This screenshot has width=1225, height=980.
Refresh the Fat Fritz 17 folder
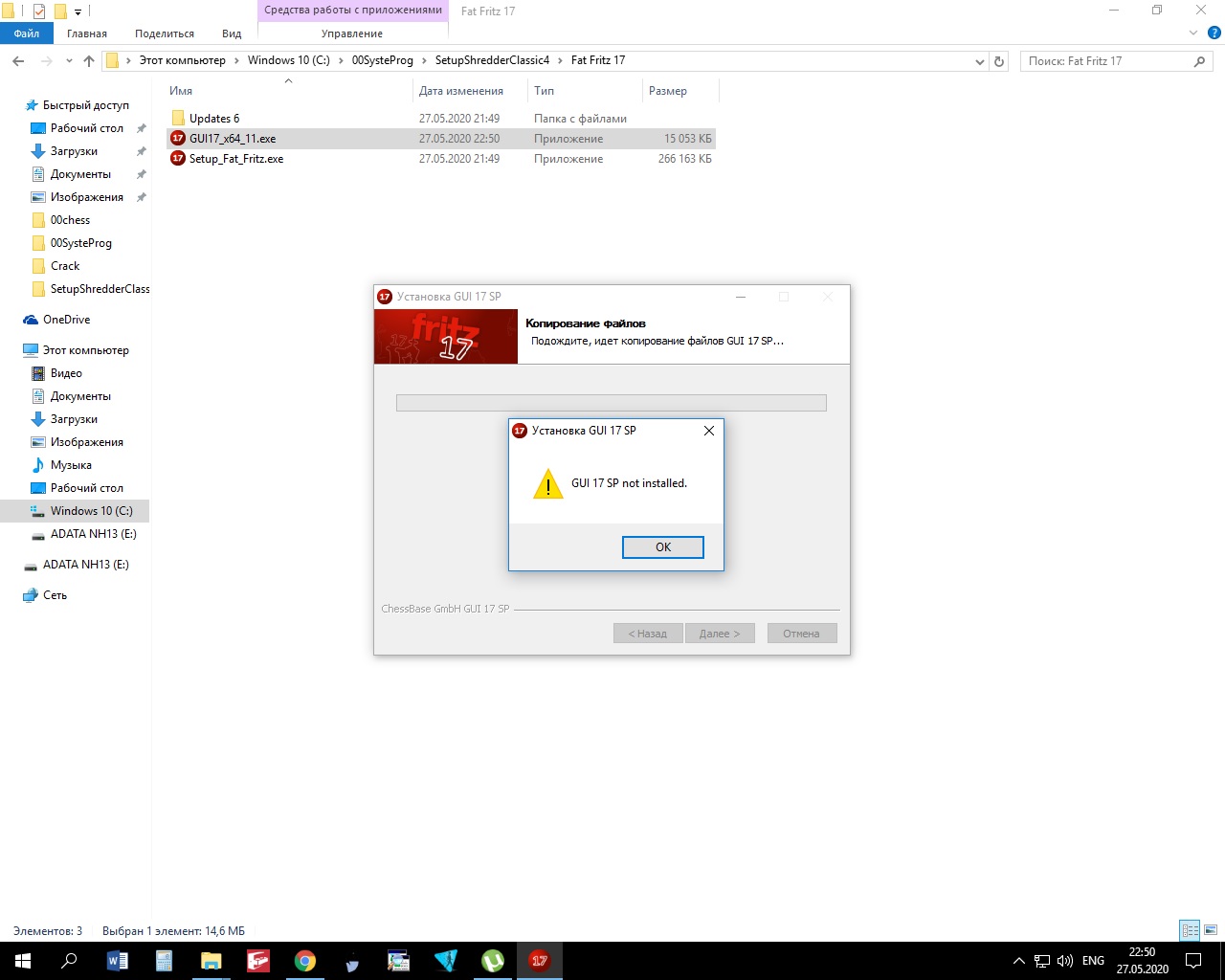pos(999,61)
